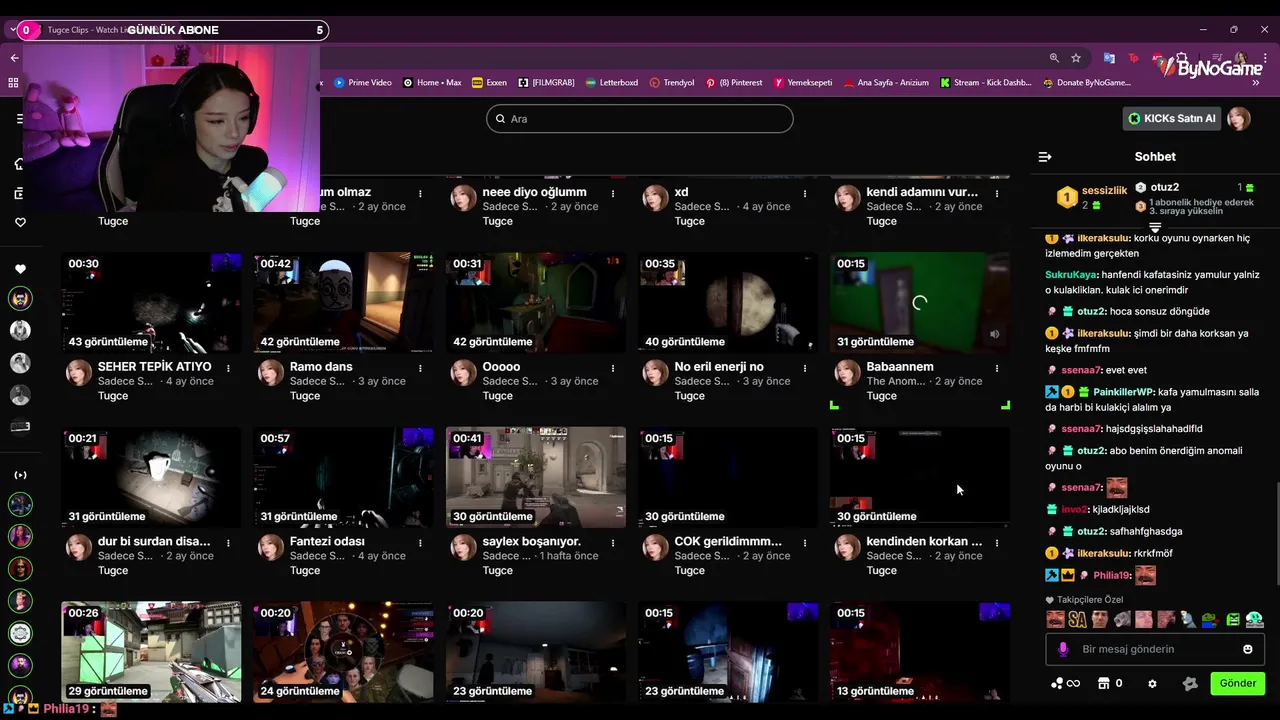
Task: Insert the SA emote
Action: (x=1077, y=620)
